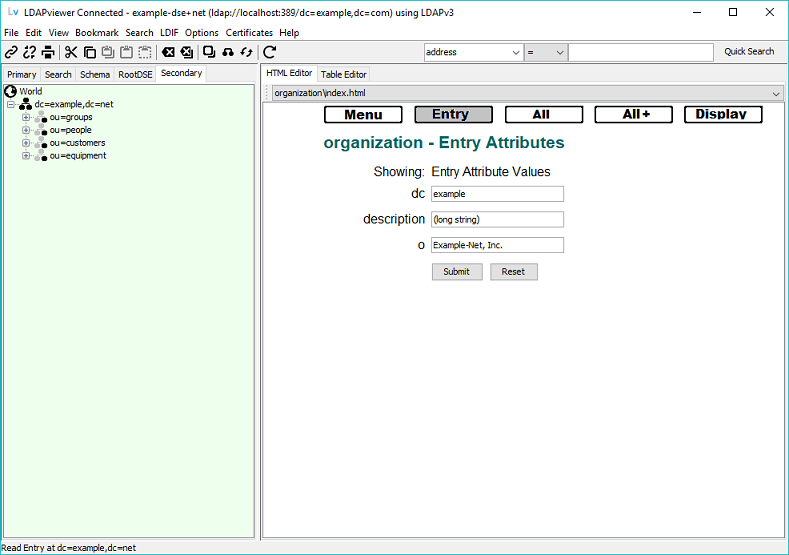Click the dc field containing example
Image resolution: width=789 pixels, height=555 pixels.
(497, 194)
